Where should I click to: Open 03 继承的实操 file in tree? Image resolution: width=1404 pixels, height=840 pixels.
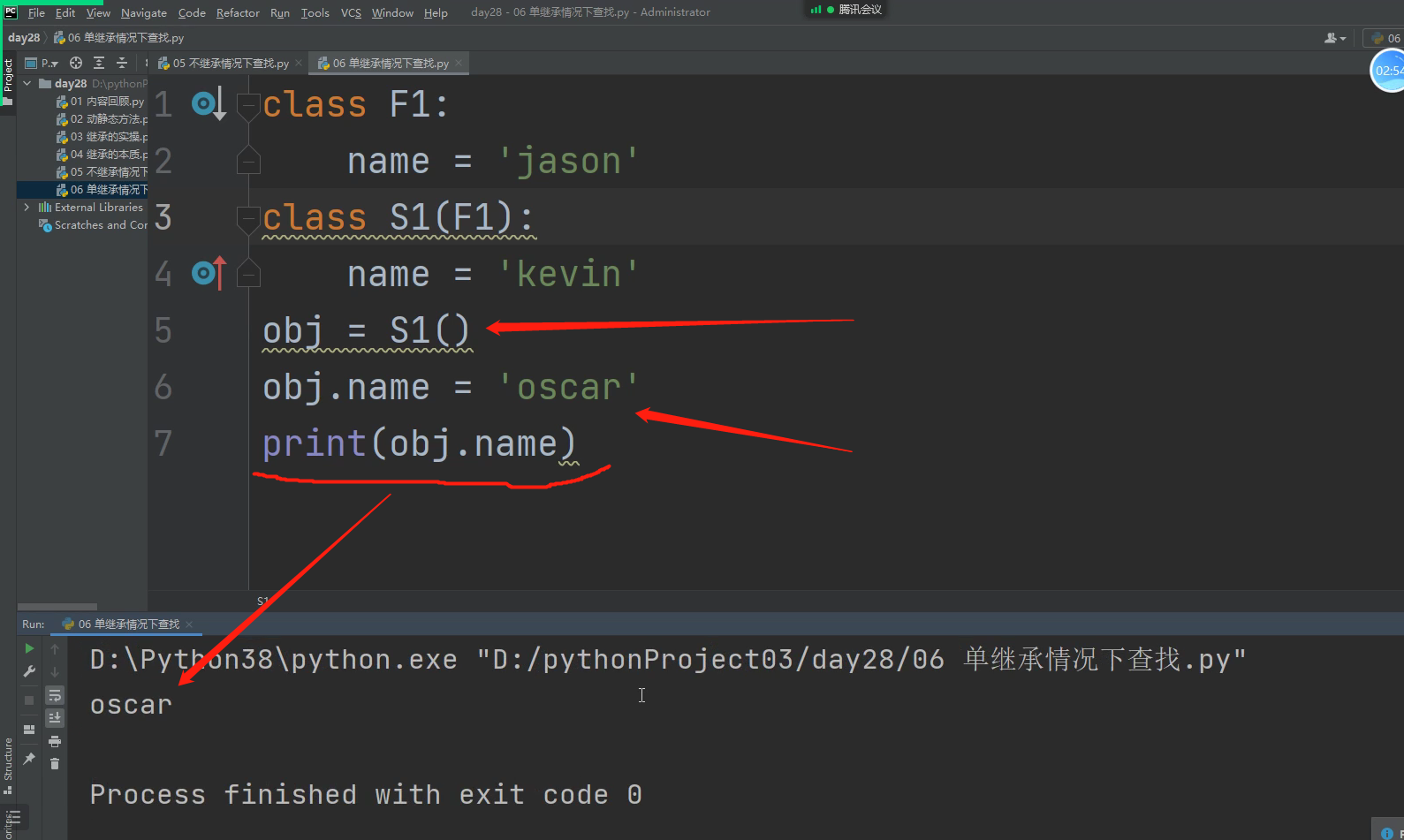click(101, 137)
